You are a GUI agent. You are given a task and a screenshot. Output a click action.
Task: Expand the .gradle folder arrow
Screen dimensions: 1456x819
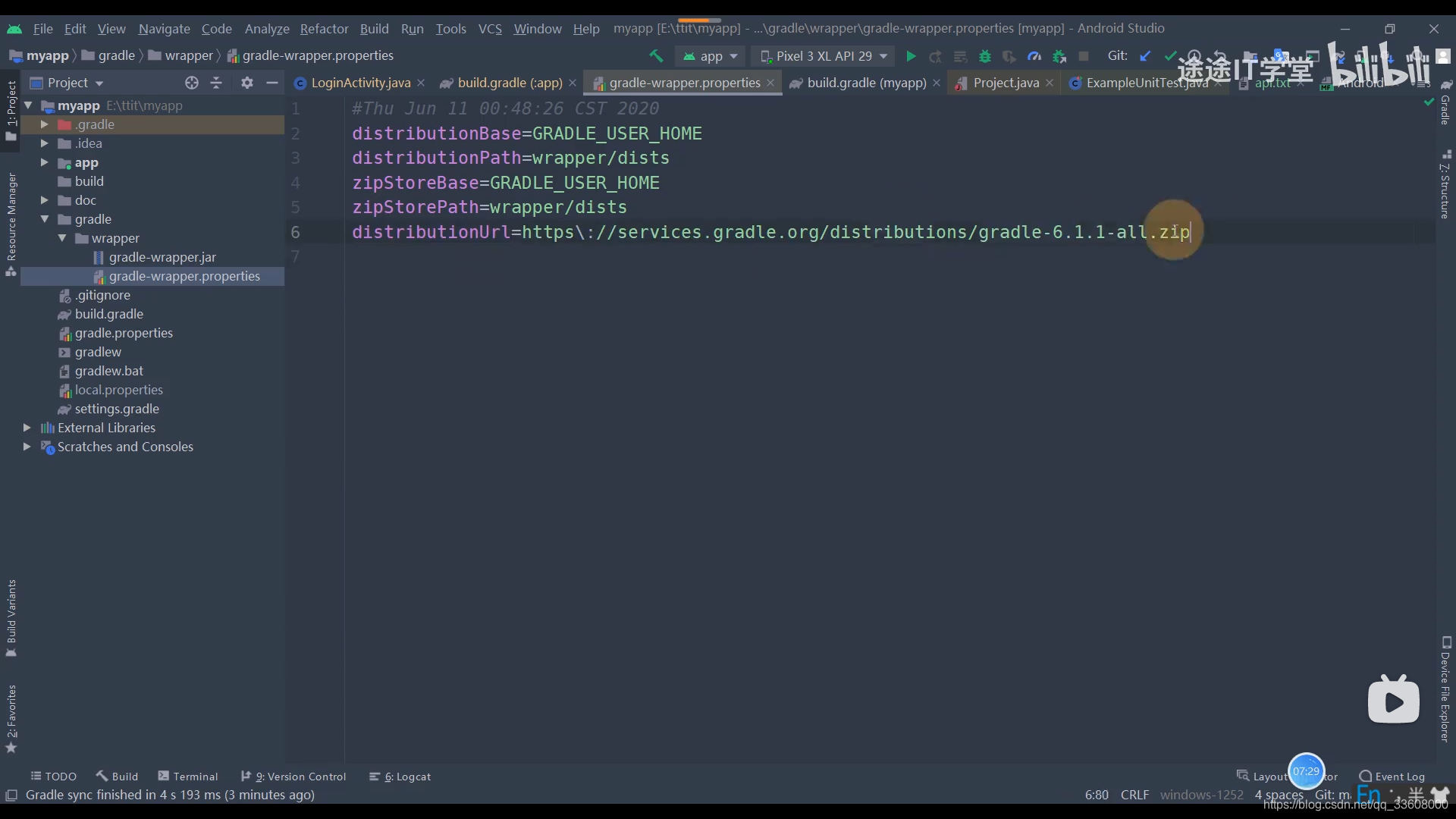coord(44,124)
